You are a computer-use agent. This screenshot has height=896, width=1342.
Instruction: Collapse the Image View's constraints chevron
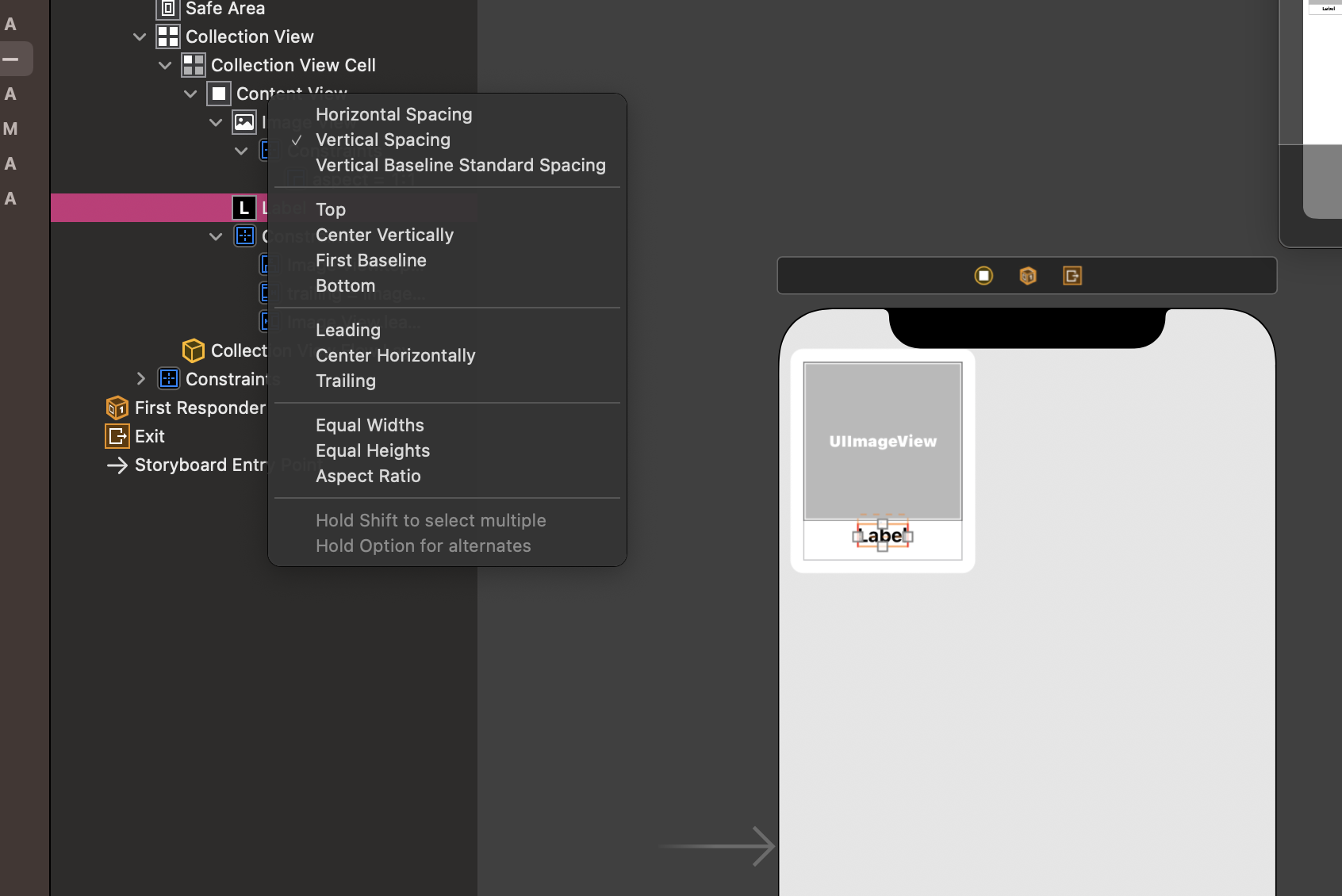(241, 151)
